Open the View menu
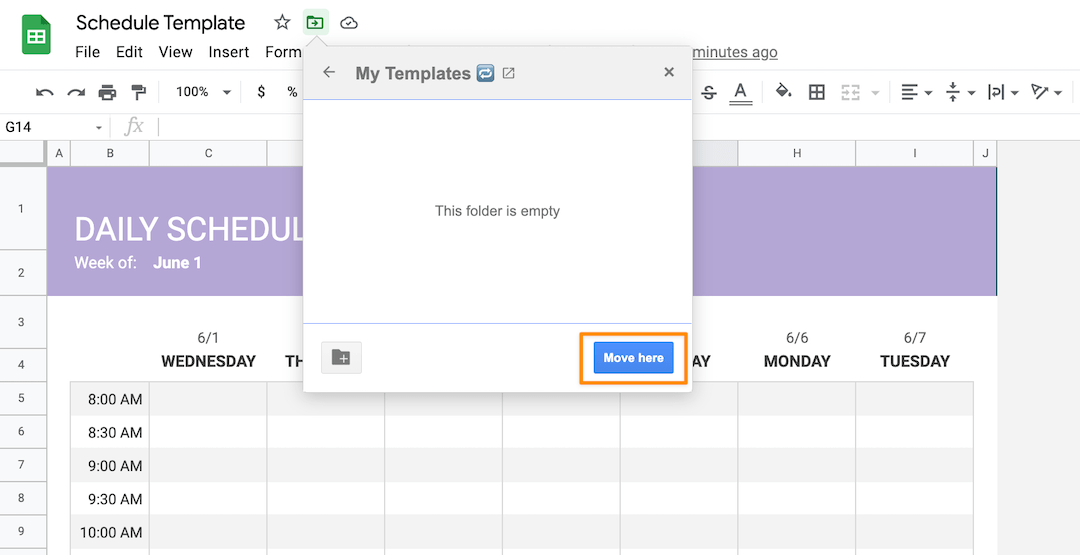The image size is (1080, 555). point(175,52)
